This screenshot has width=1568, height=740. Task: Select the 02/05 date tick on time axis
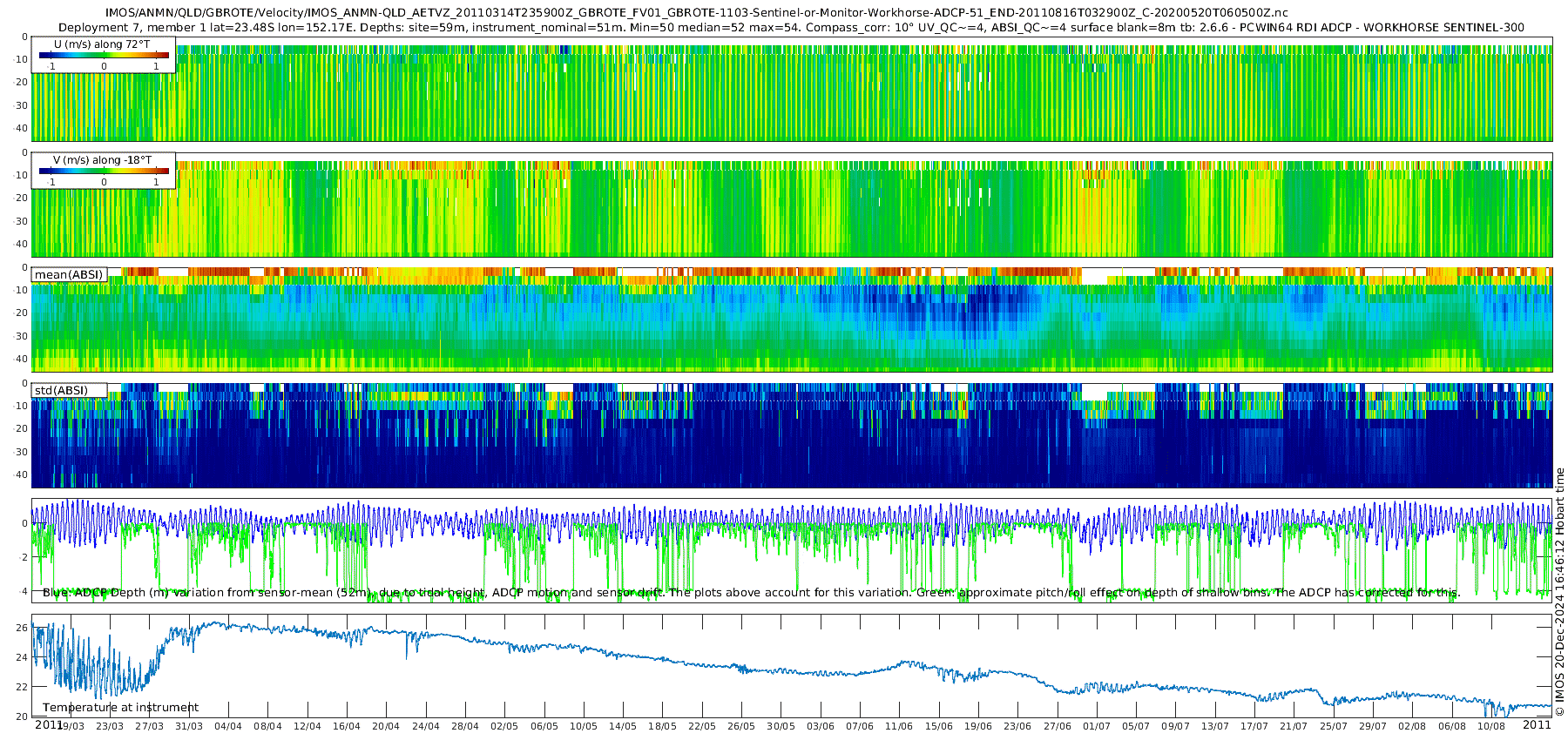coord(504,726)
